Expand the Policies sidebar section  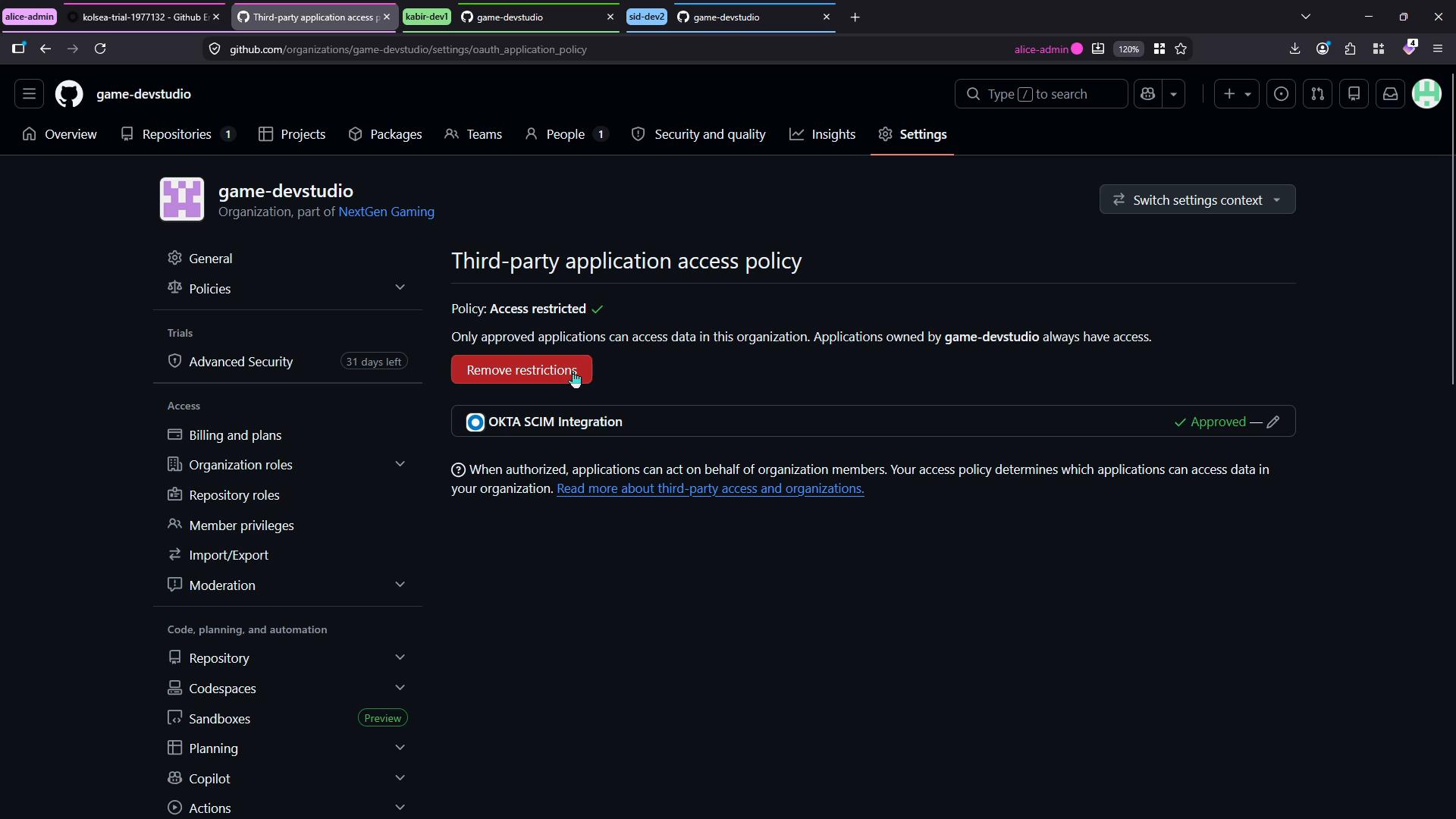(287, 289)
